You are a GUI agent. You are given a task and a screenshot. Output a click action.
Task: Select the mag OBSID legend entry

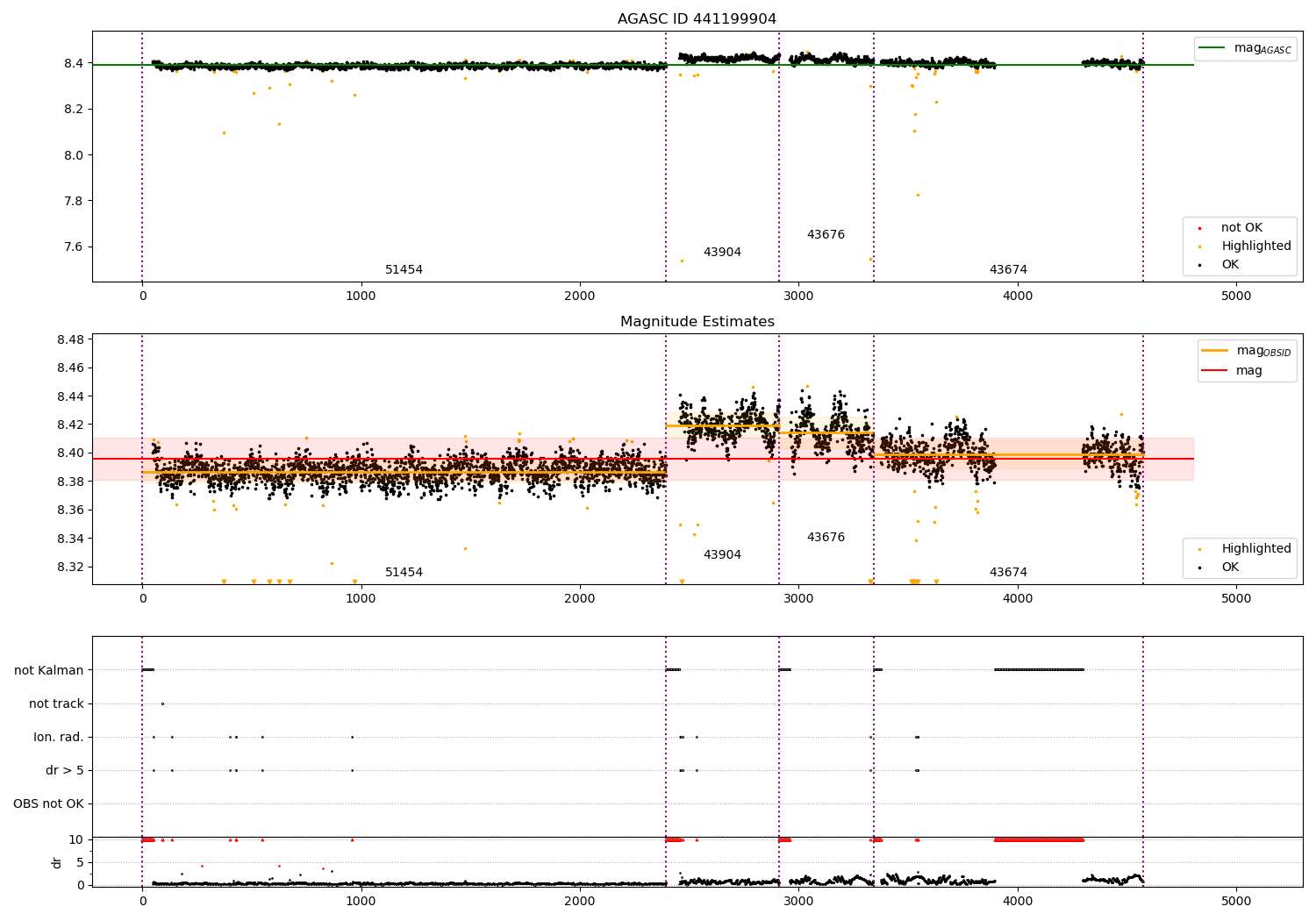coord(1247,351)
